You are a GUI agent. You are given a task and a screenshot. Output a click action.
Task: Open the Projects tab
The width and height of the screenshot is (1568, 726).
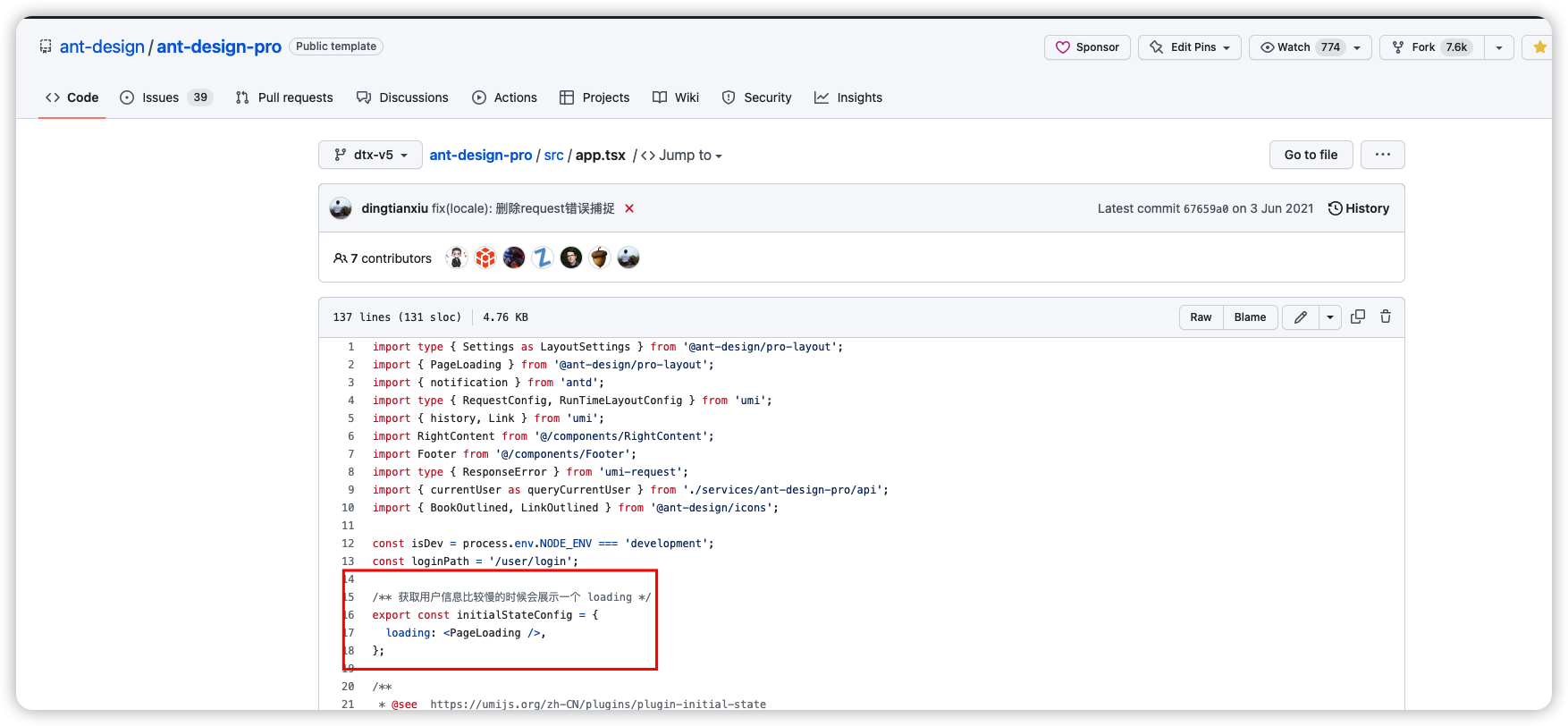pyautogui.click(x=594, y=97)
